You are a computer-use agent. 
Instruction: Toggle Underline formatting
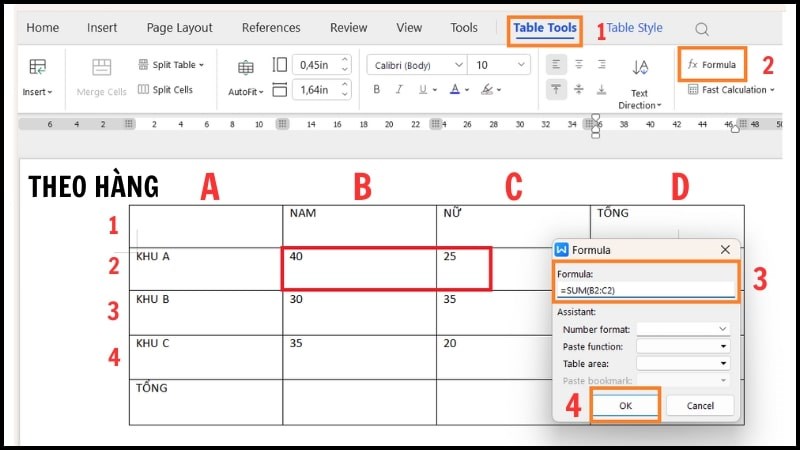pos(422,90)
